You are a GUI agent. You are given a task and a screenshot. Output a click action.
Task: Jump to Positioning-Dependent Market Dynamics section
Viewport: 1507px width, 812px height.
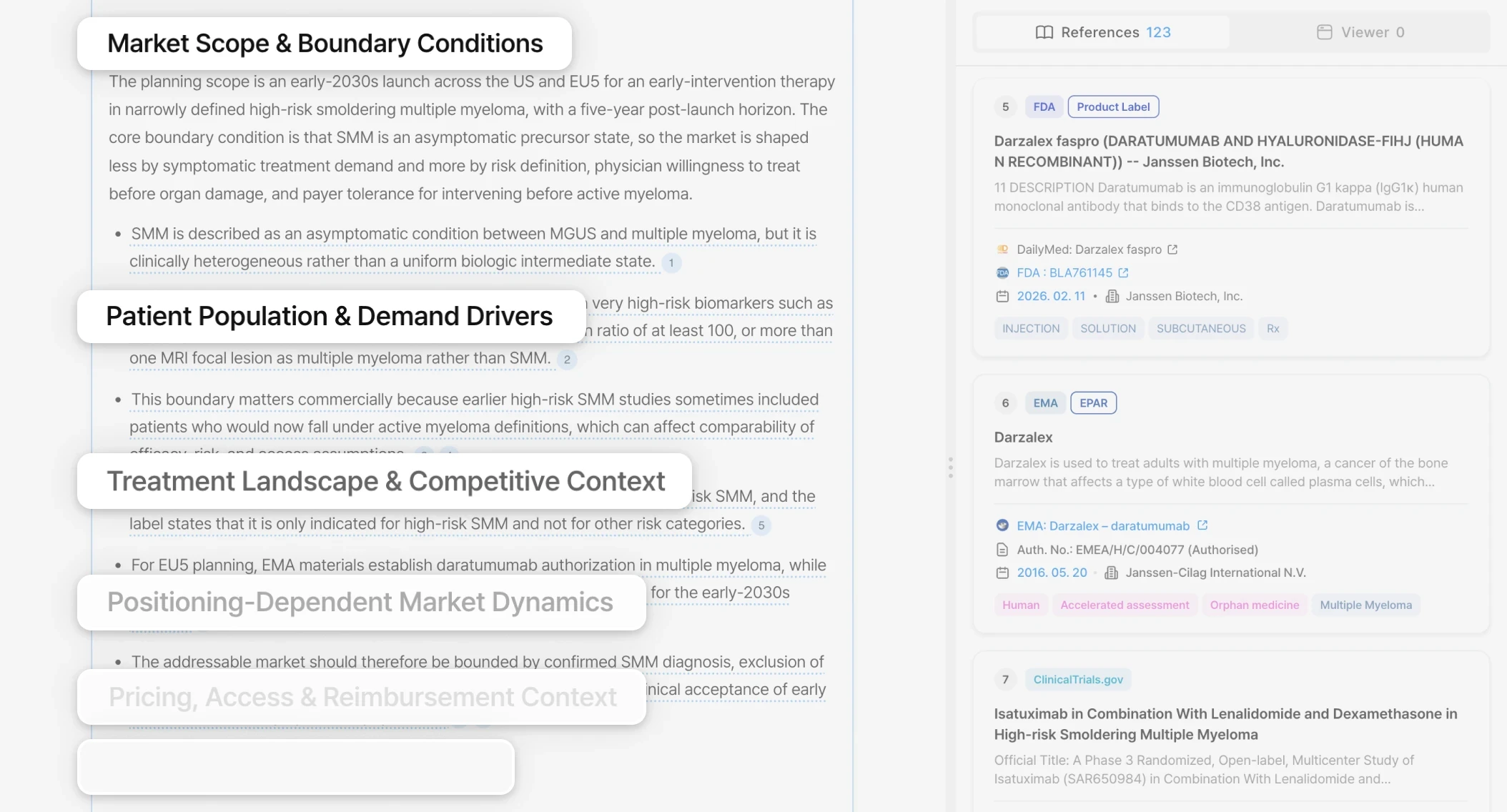[x=362, y=603]
